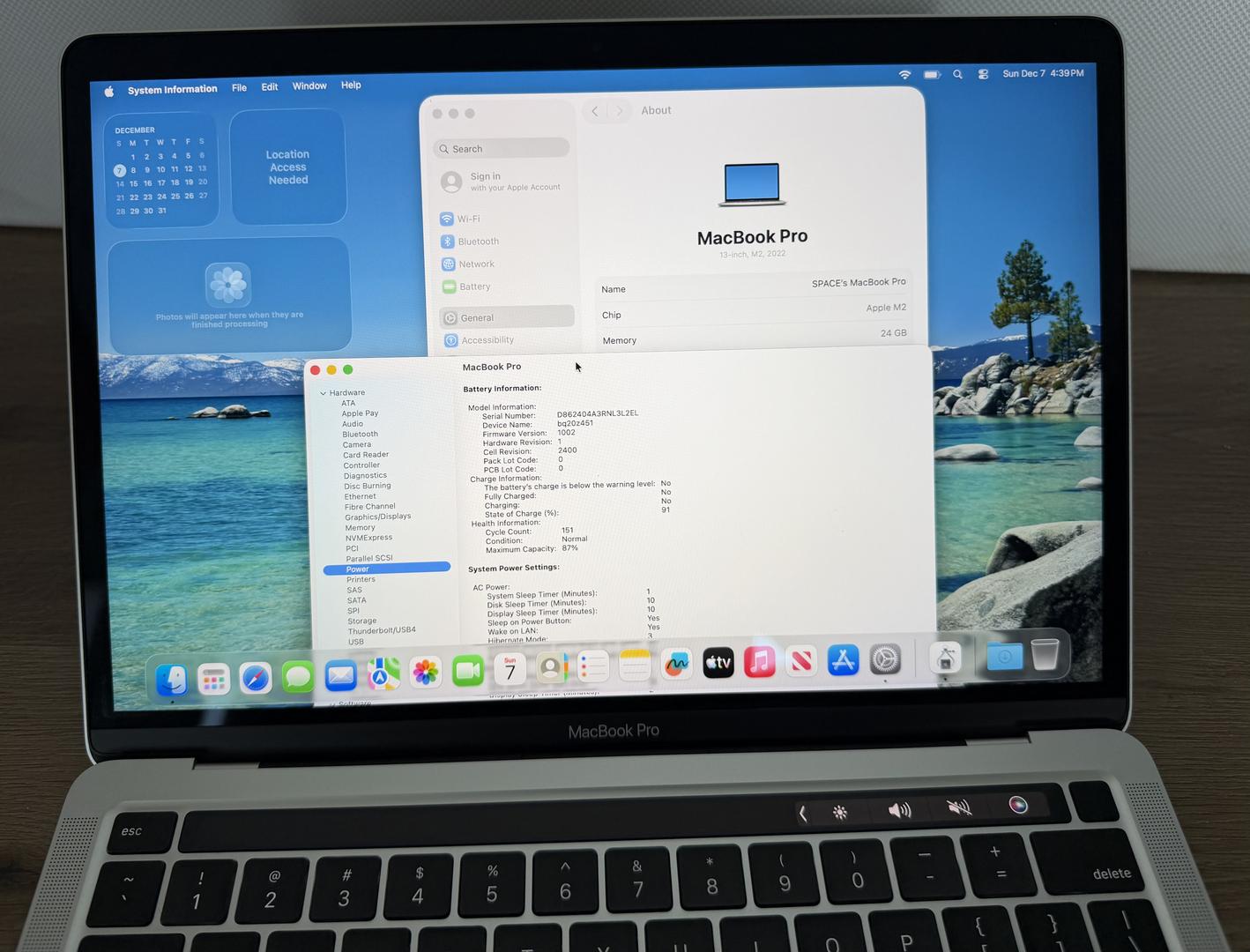
Task: Click the date and time in menu bar
Action: (1043, 73)
